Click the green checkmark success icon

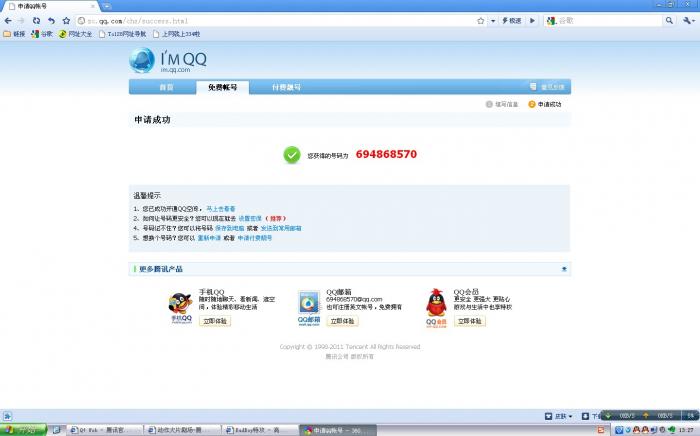[x=292, y=155]
